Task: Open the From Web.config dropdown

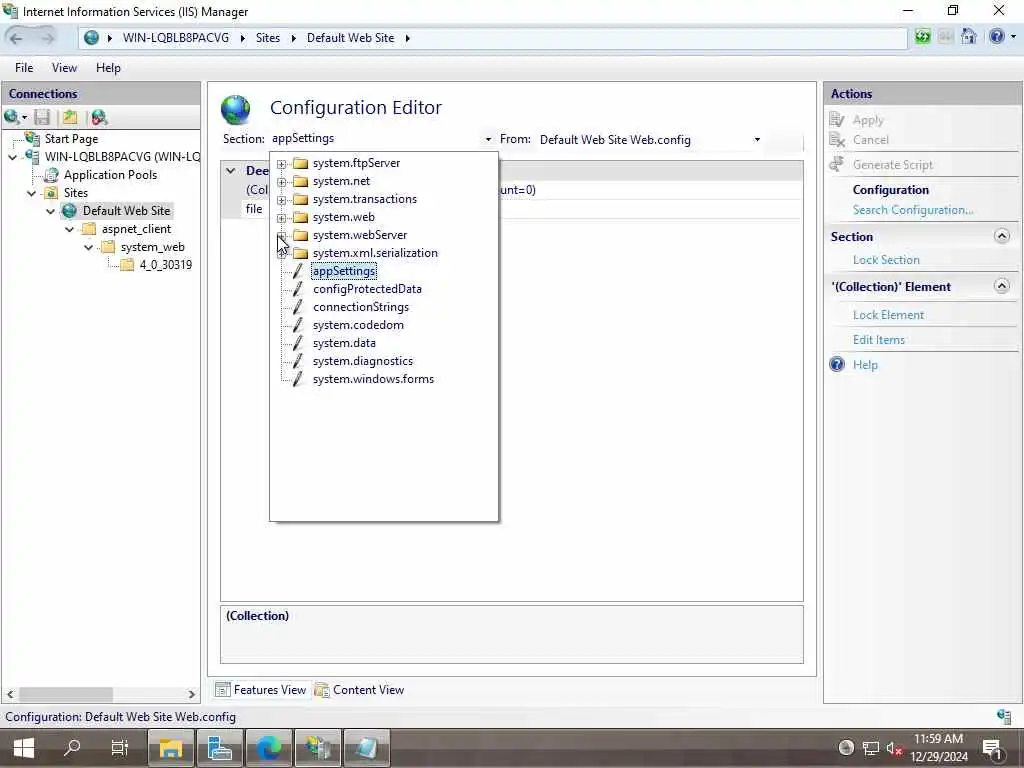Action: point(757,140)
